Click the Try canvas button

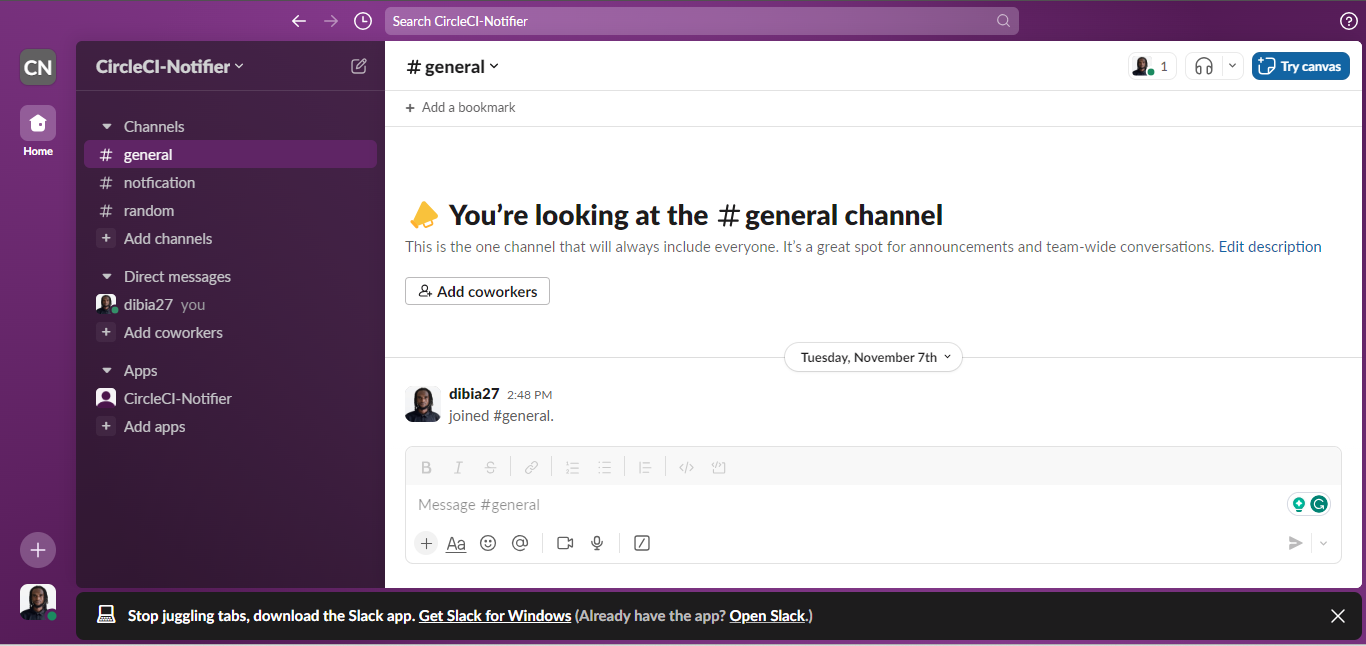point(1301,66)
